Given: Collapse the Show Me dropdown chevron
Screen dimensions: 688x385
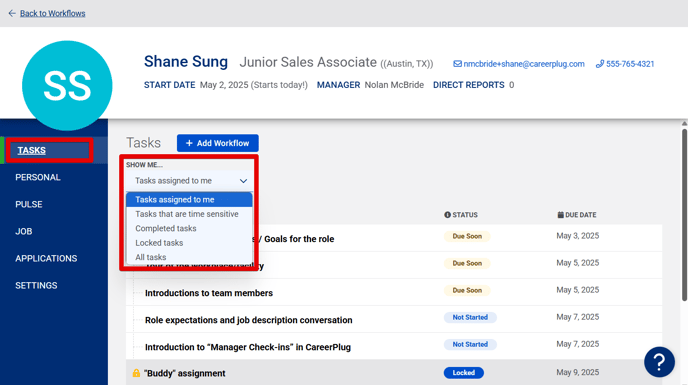Looking at the screenshot, I should (244, 181).
